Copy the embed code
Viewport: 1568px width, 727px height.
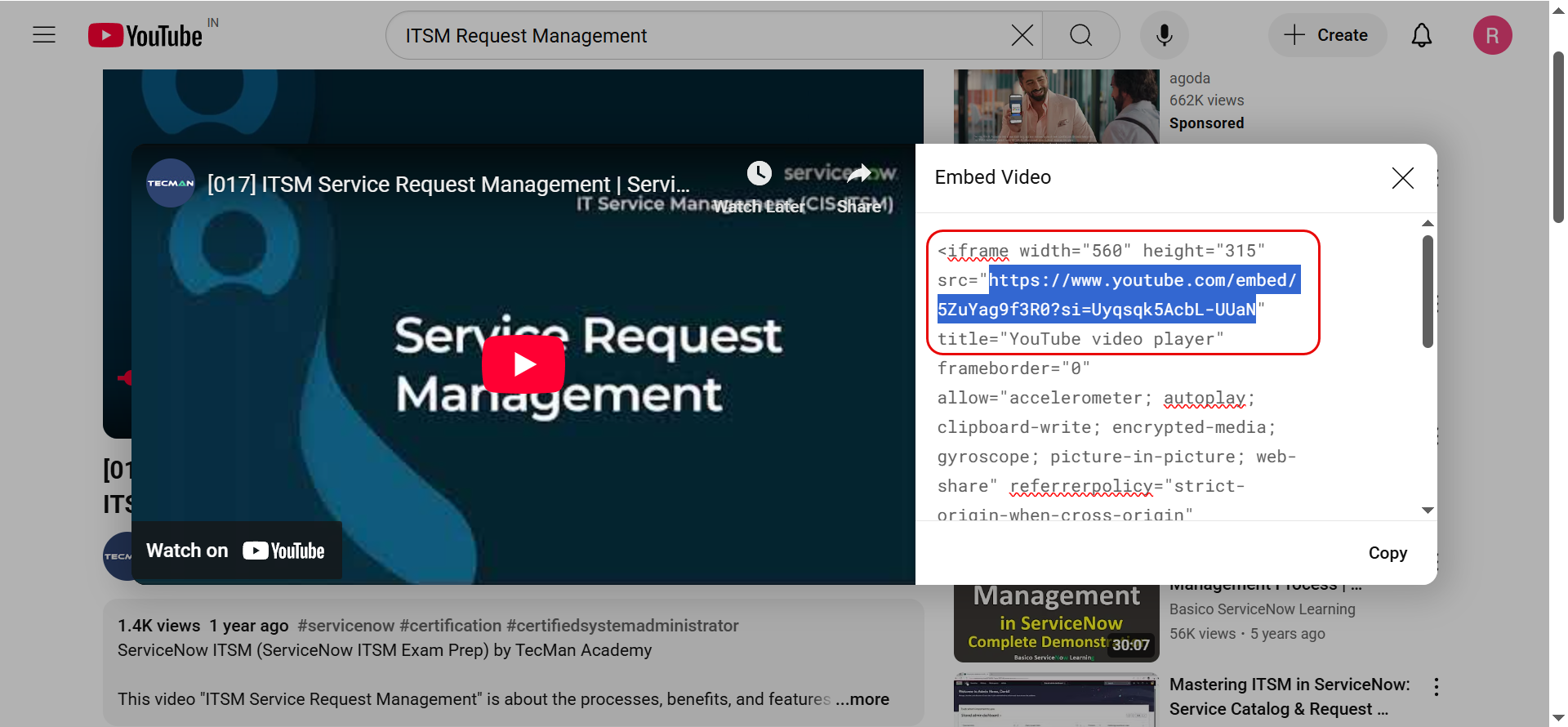point(1387,553)
